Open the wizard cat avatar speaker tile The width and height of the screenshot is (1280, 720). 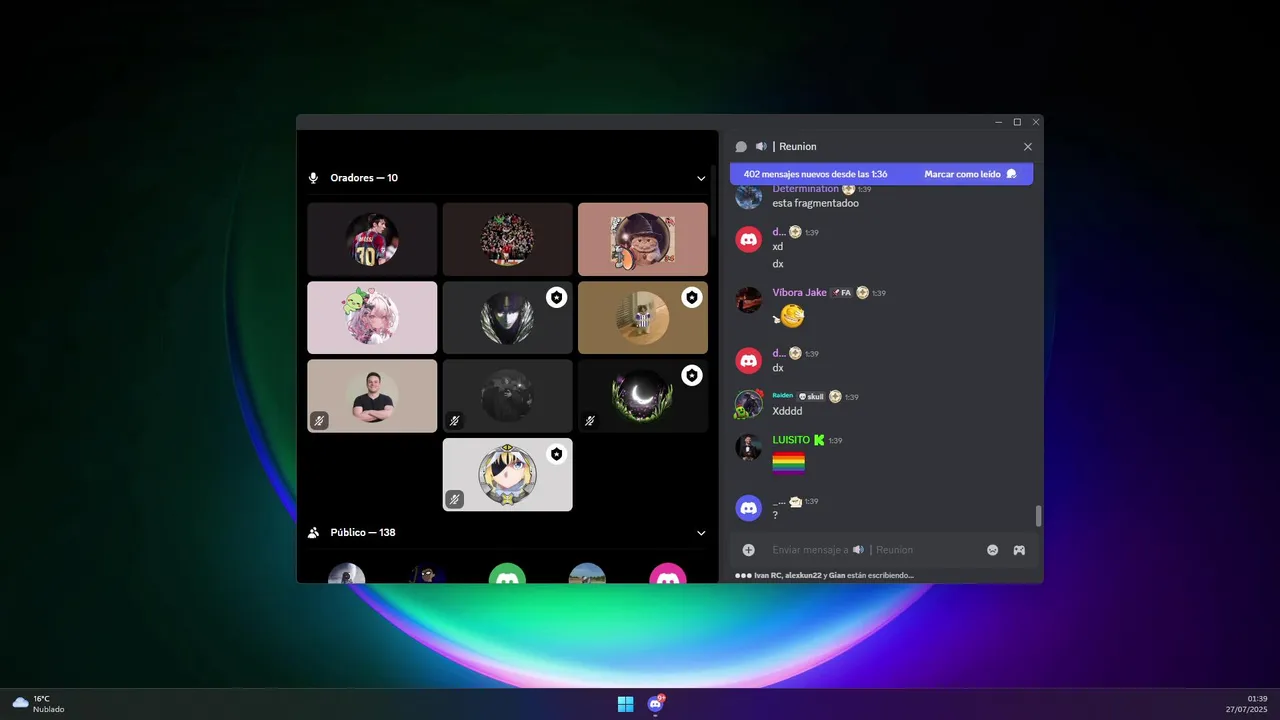click(643, 239)
